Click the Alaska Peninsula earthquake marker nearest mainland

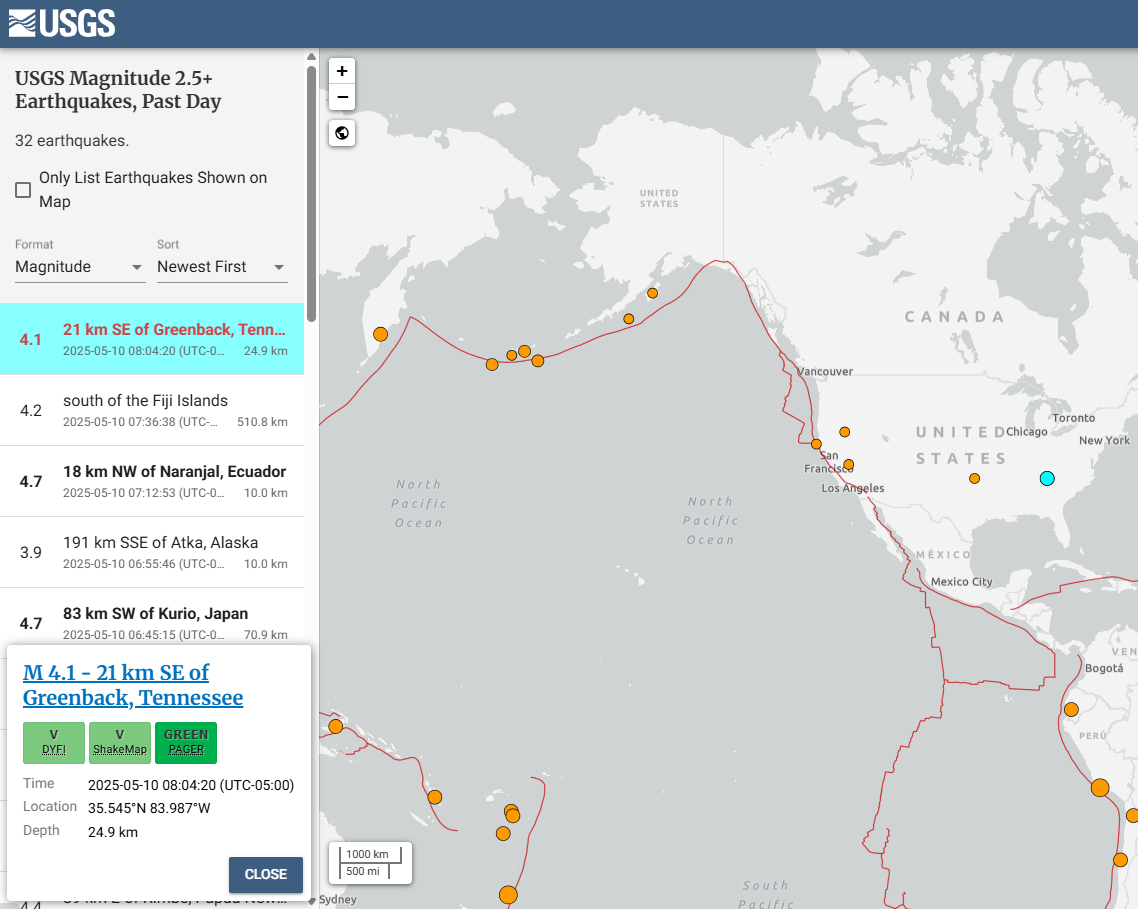[x=652, y=293]
